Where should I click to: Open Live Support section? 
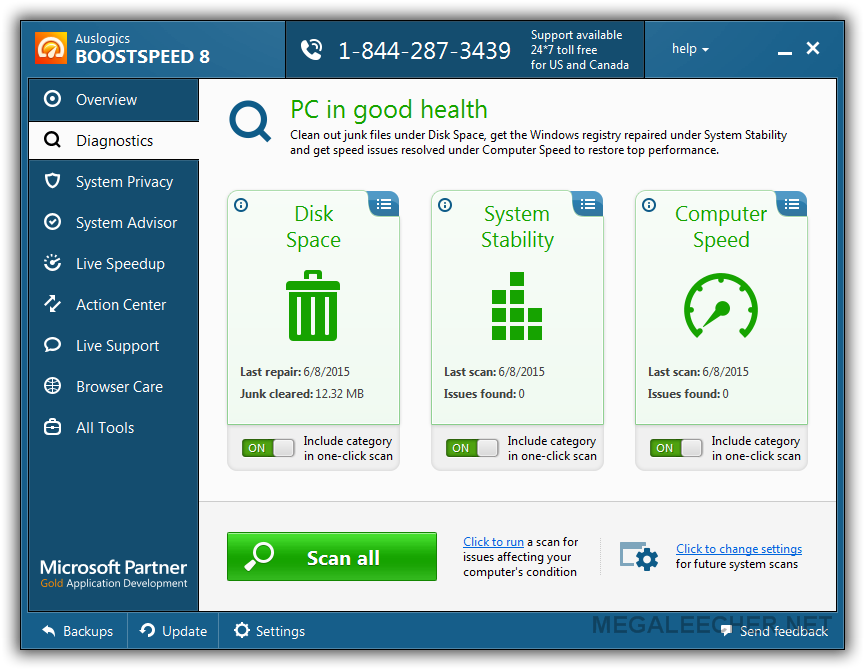(114, 345)
